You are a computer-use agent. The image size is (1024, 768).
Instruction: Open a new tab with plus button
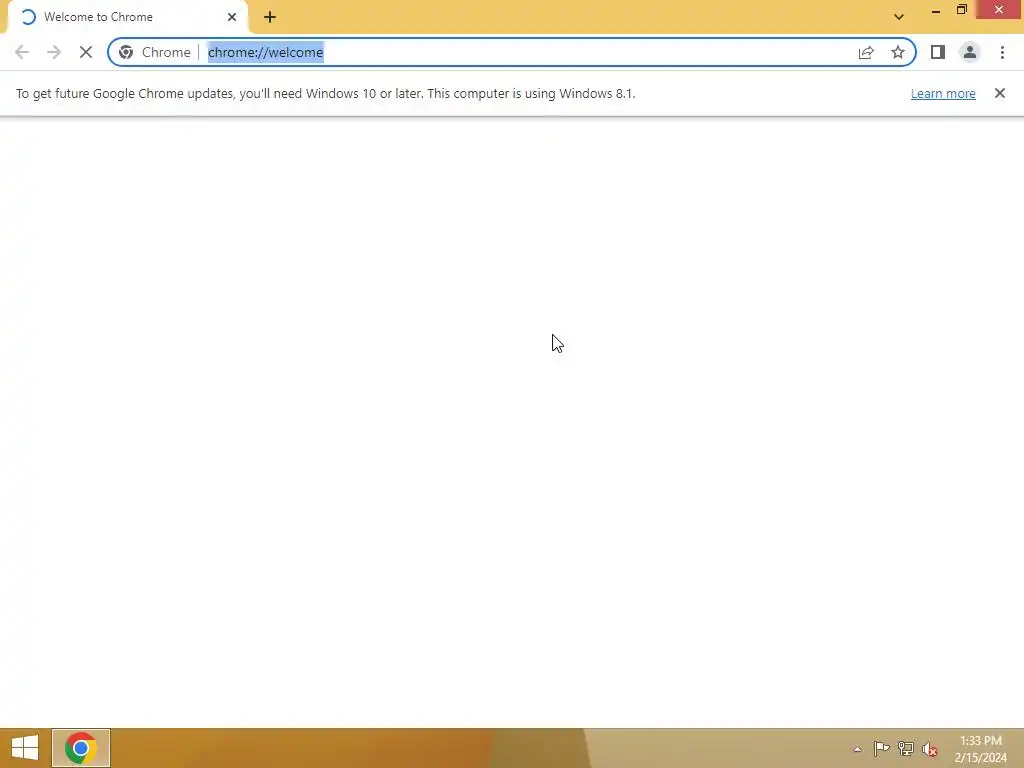(270, 17)
